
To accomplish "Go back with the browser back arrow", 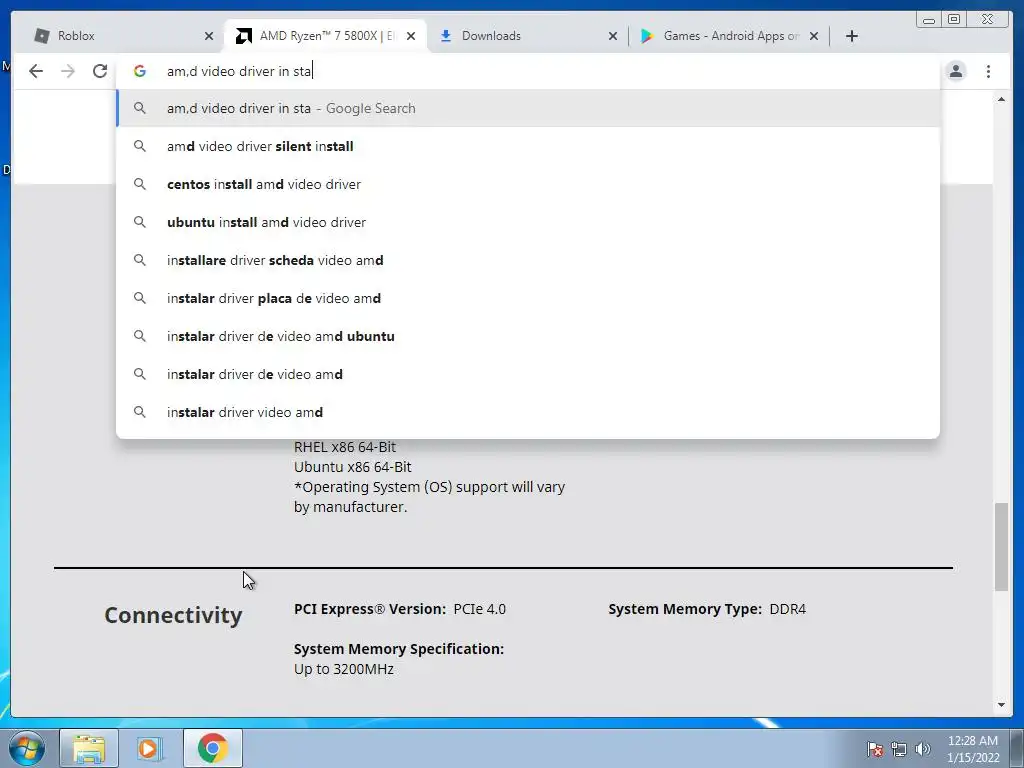I will click(x=36, y=71).
